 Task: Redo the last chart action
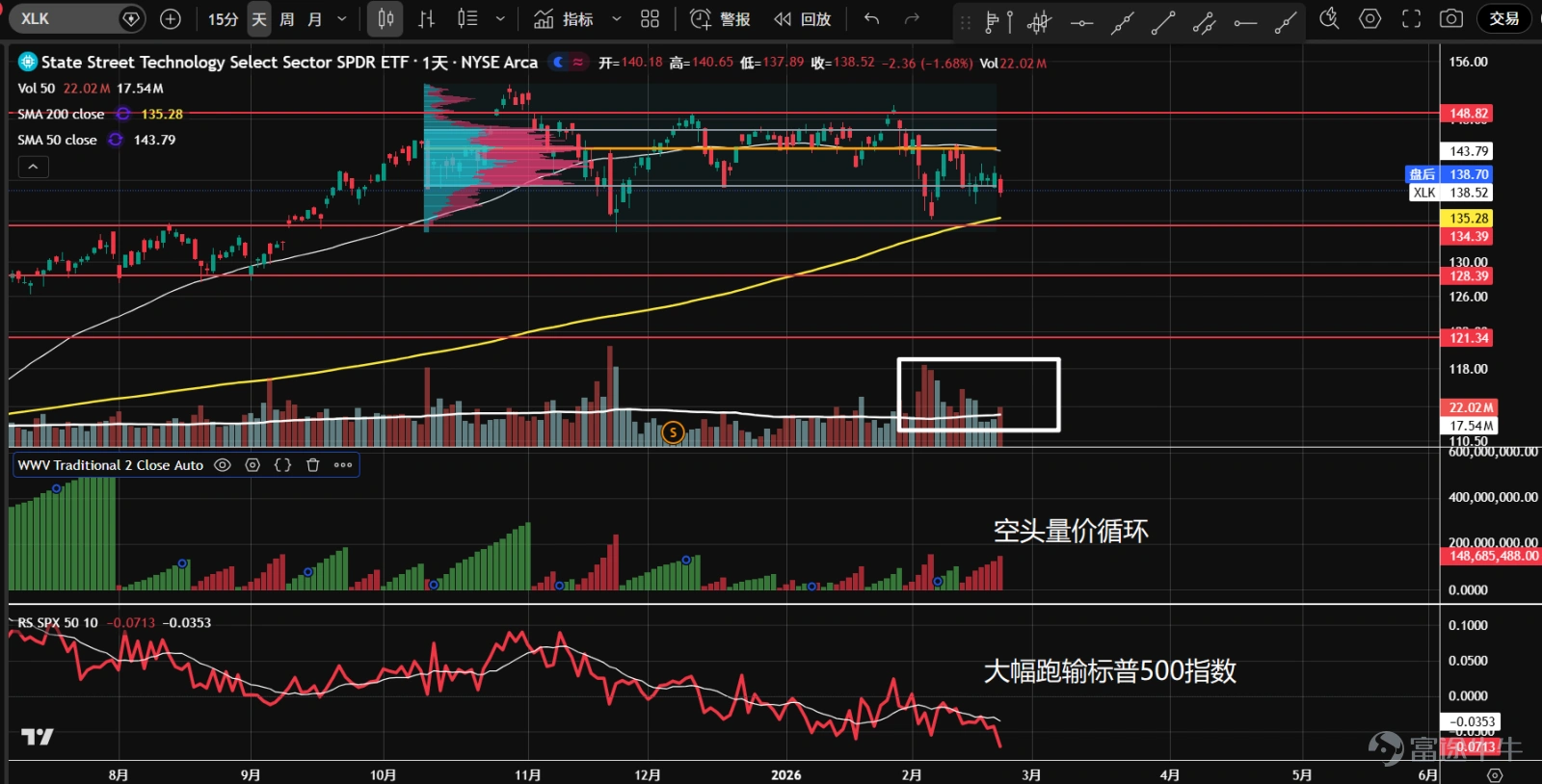click(x=912, y=19)
